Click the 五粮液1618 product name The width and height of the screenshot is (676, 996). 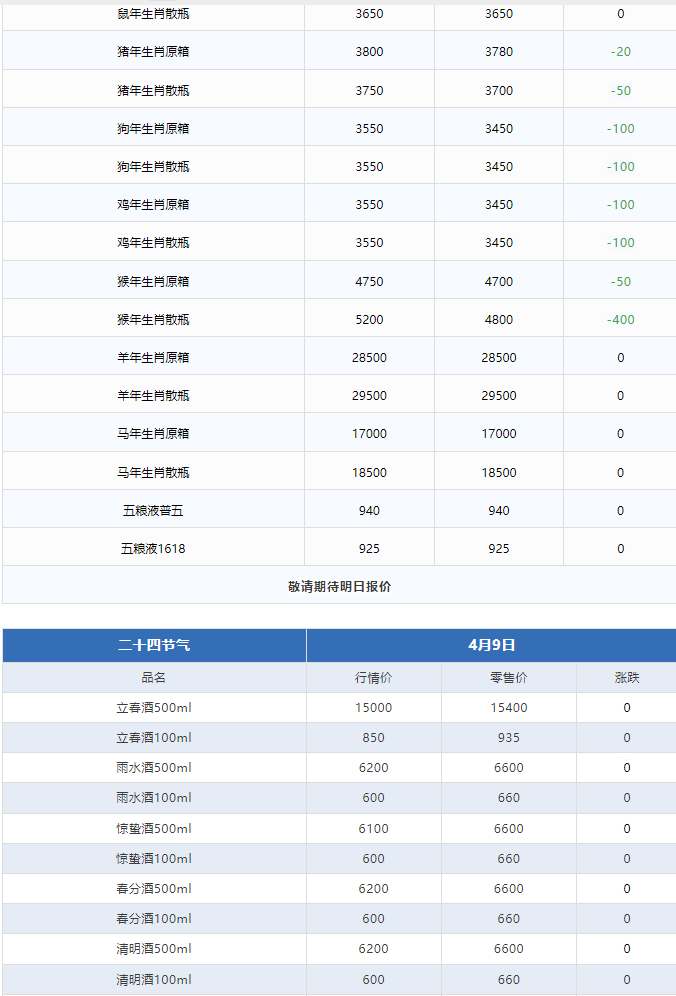pos(153,549)
